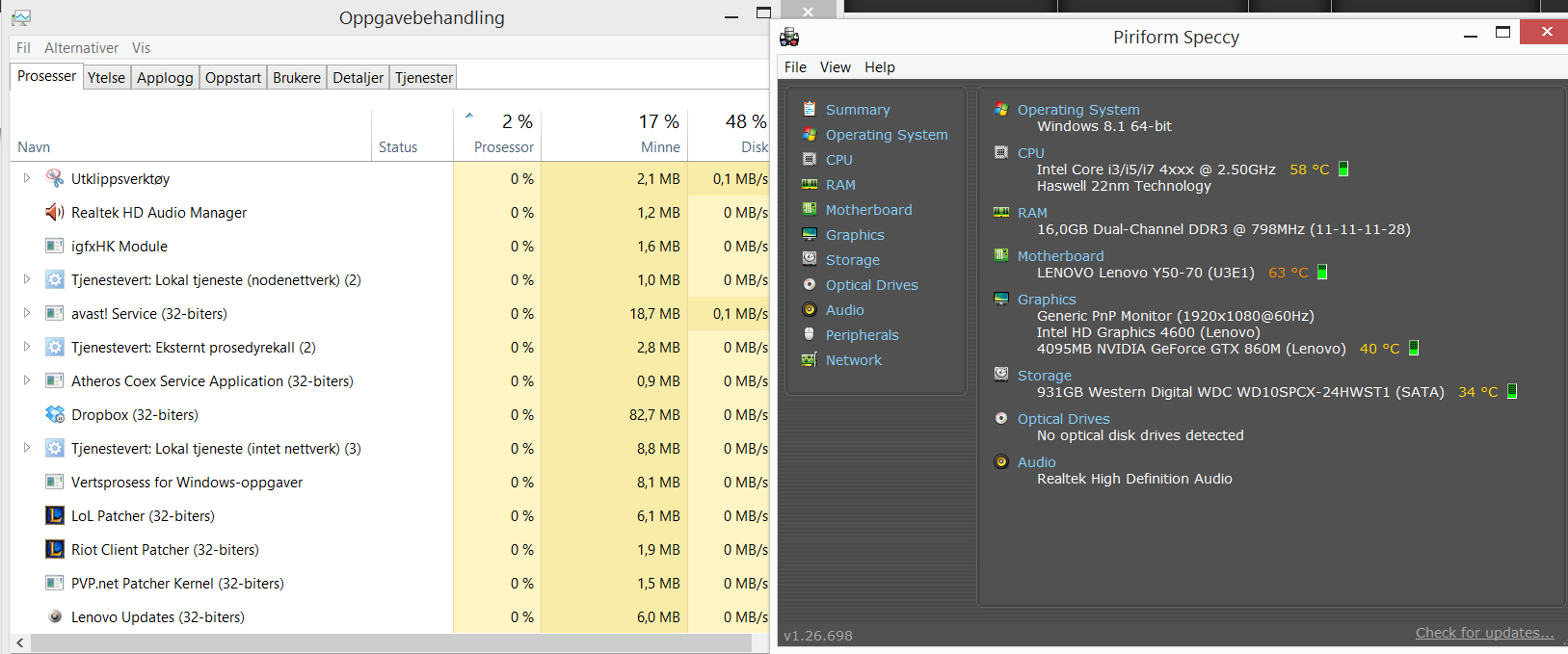Click the storage temperature indicator icon
Screen dimensions: 1568x654
click(x=1512, y=391)
